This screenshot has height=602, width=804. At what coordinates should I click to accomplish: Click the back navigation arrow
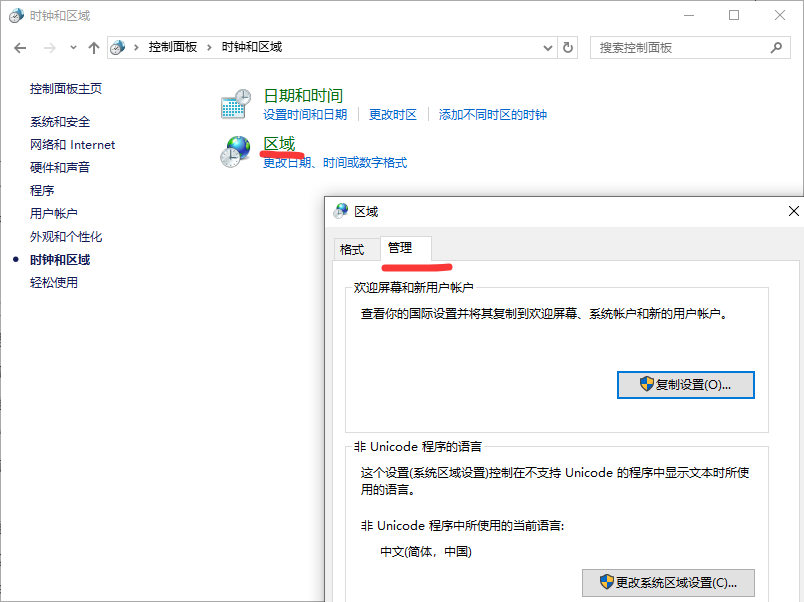click(x=20, y=47)
